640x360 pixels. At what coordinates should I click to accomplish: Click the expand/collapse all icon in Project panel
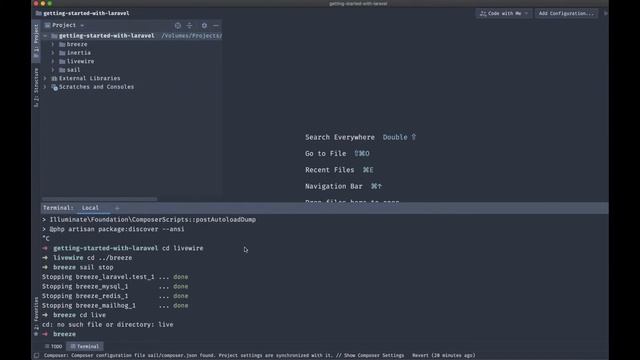click(x=189, y=25)
